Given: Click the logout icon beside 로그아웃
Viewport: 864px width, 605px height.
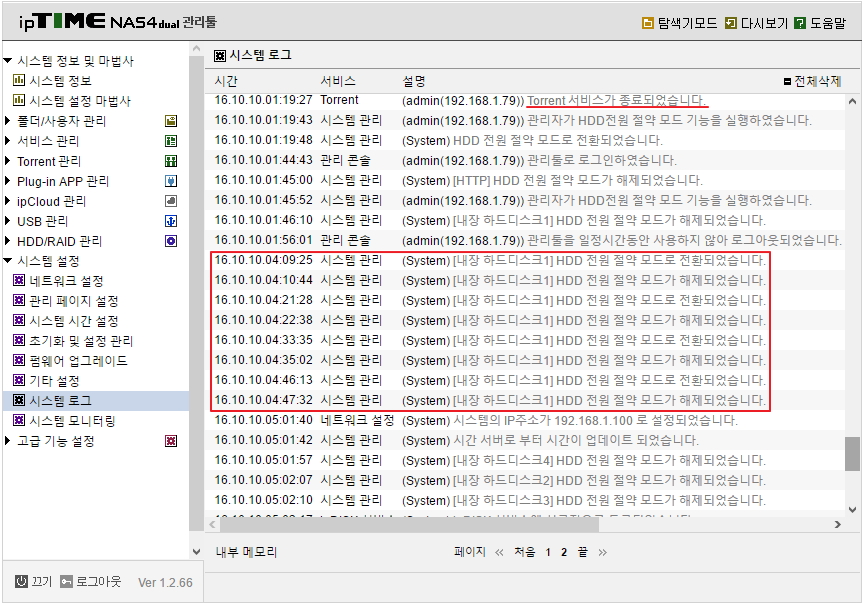Looking at the screenshot, I should pyautogui.click(x=67, y=582).
